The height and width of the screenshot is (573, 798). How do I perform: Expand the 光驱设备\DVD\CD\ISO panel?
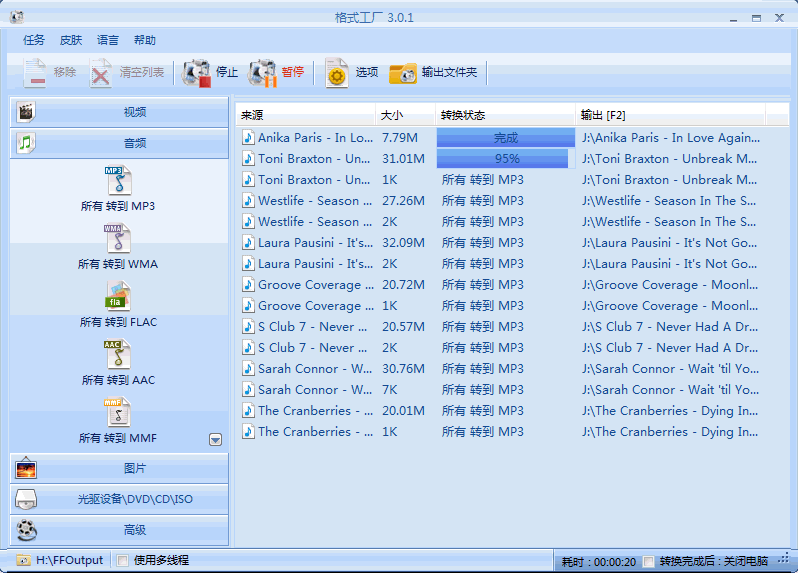(119, 499)
